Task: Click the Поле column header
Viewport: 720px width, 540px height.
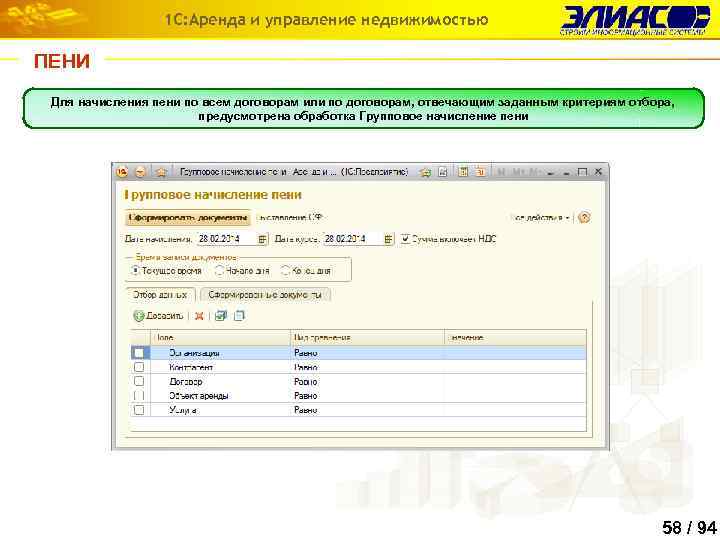Action: pos(220,338)
